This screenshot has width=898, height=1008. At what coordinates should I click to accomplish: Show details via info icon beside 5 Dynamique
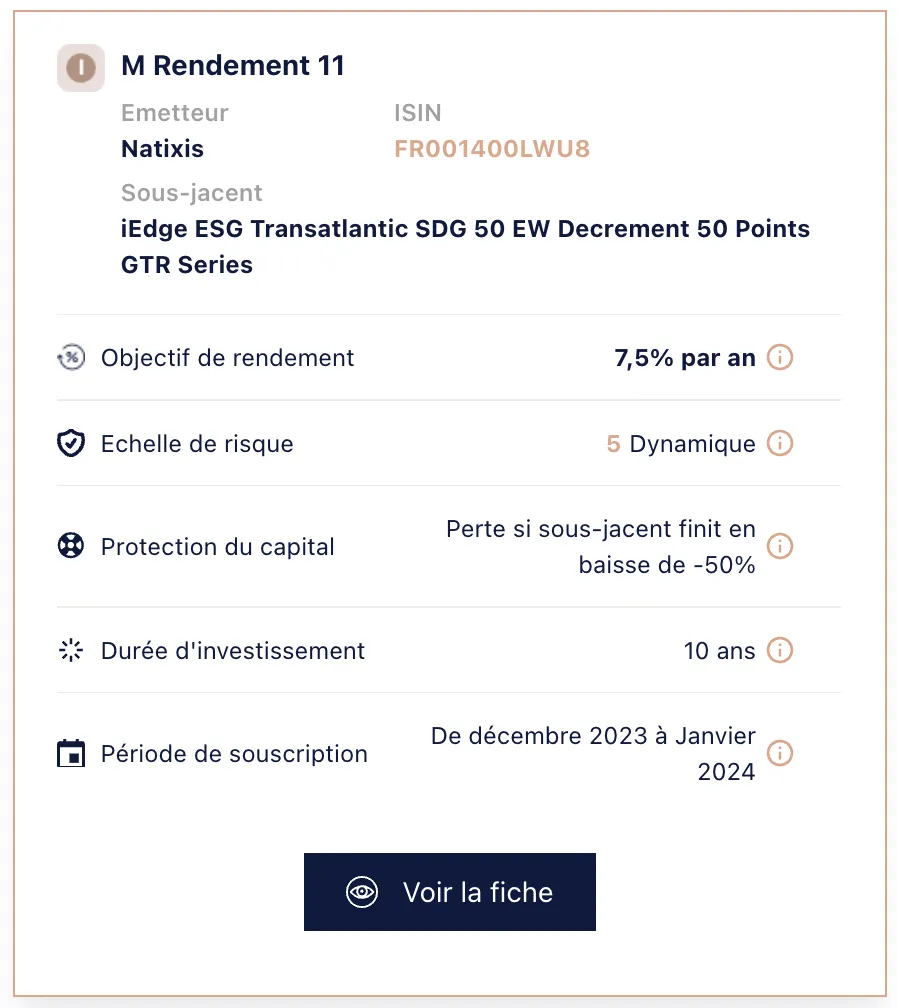(779, 443)
